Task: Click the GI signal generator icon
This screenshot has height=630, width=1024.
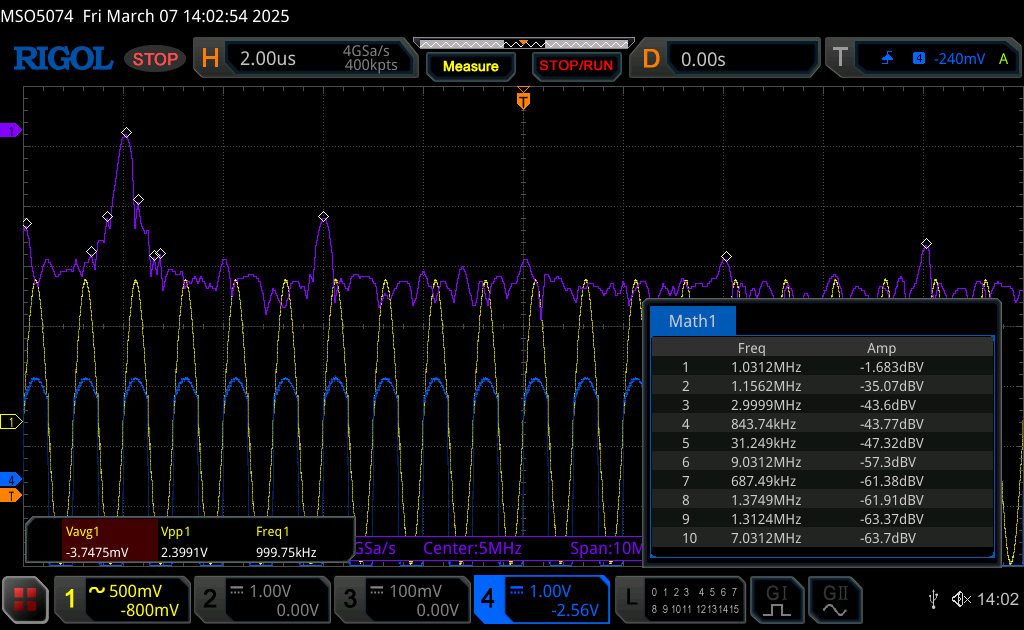Action: pos(777,599)
